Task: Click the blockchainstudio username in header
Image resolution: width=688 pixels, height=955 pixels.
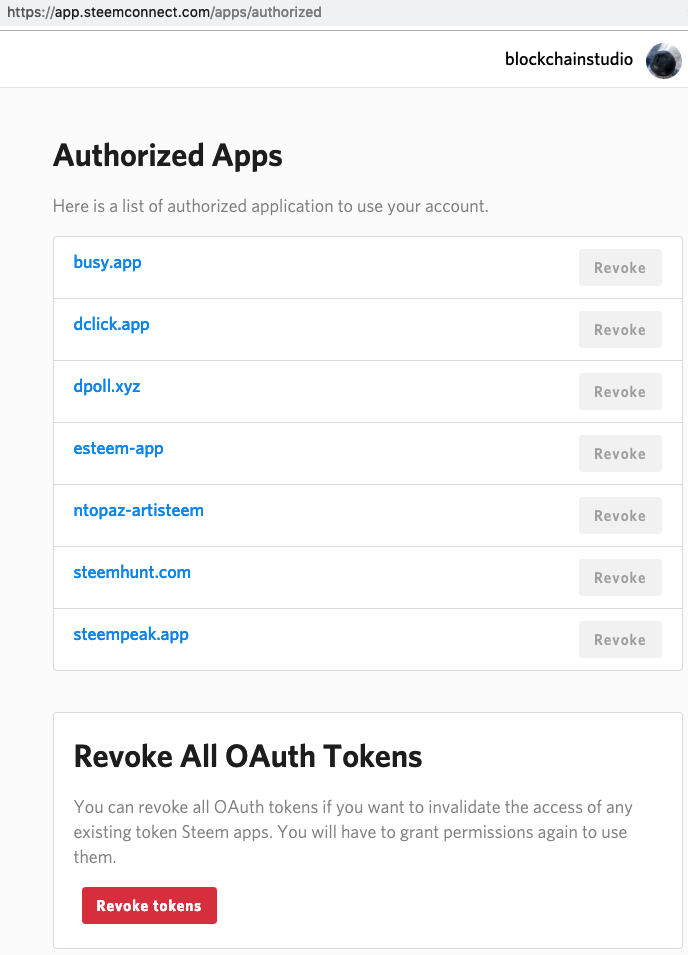Action: [569, 59]
